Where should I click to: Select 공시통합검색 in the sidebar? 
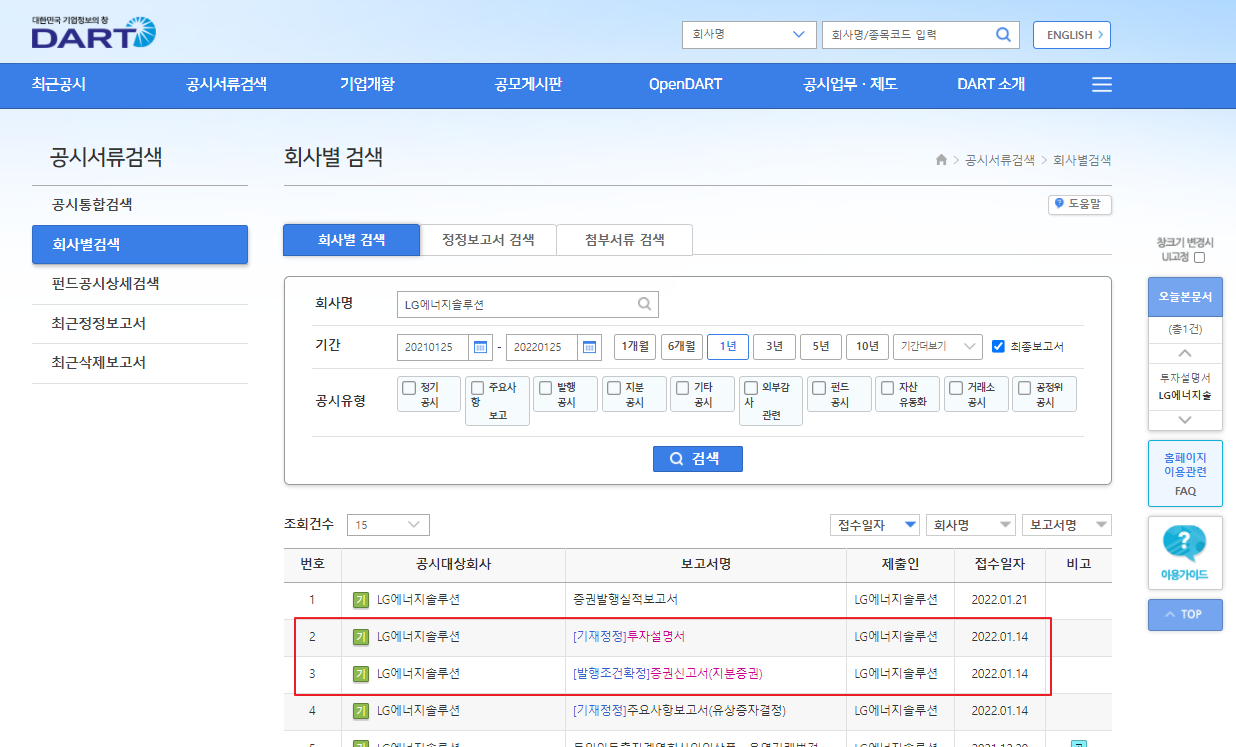coord(140,205)
